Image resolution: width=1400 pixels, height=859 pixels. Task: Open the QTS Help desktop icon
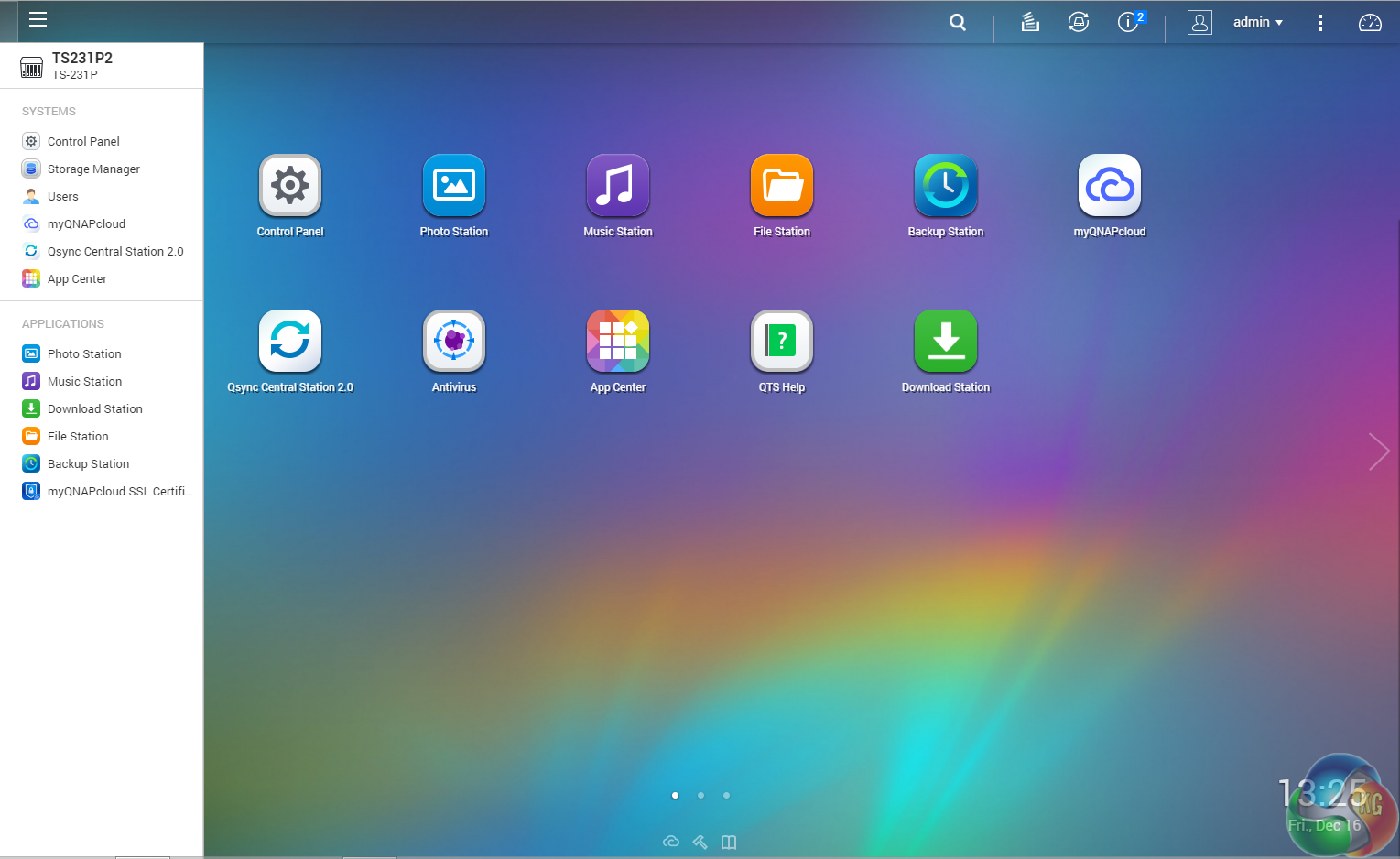[x=782, y=342]
